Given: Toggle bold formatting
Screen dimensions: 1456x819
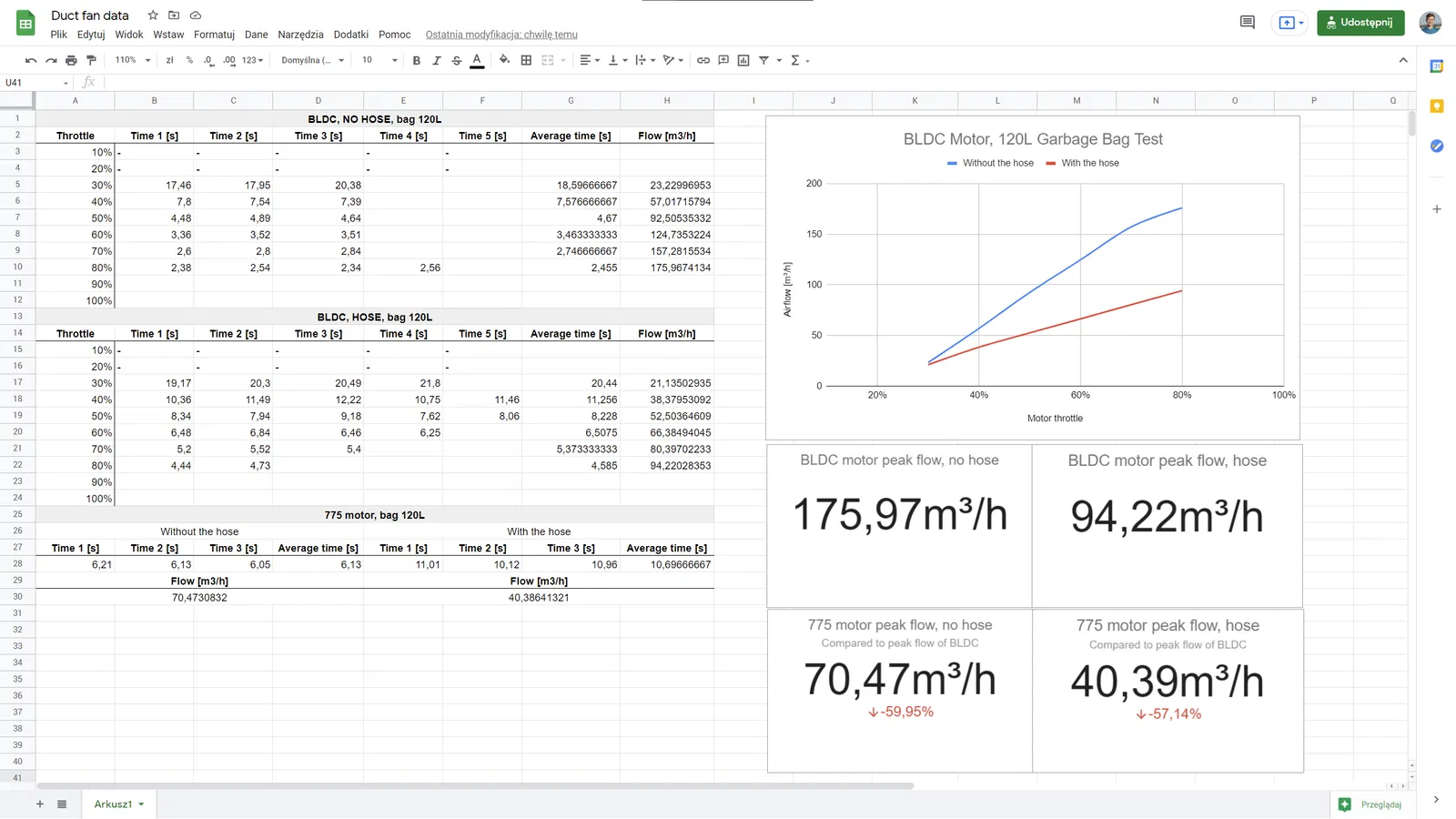Looking at the screenshot, I should 417,60.
